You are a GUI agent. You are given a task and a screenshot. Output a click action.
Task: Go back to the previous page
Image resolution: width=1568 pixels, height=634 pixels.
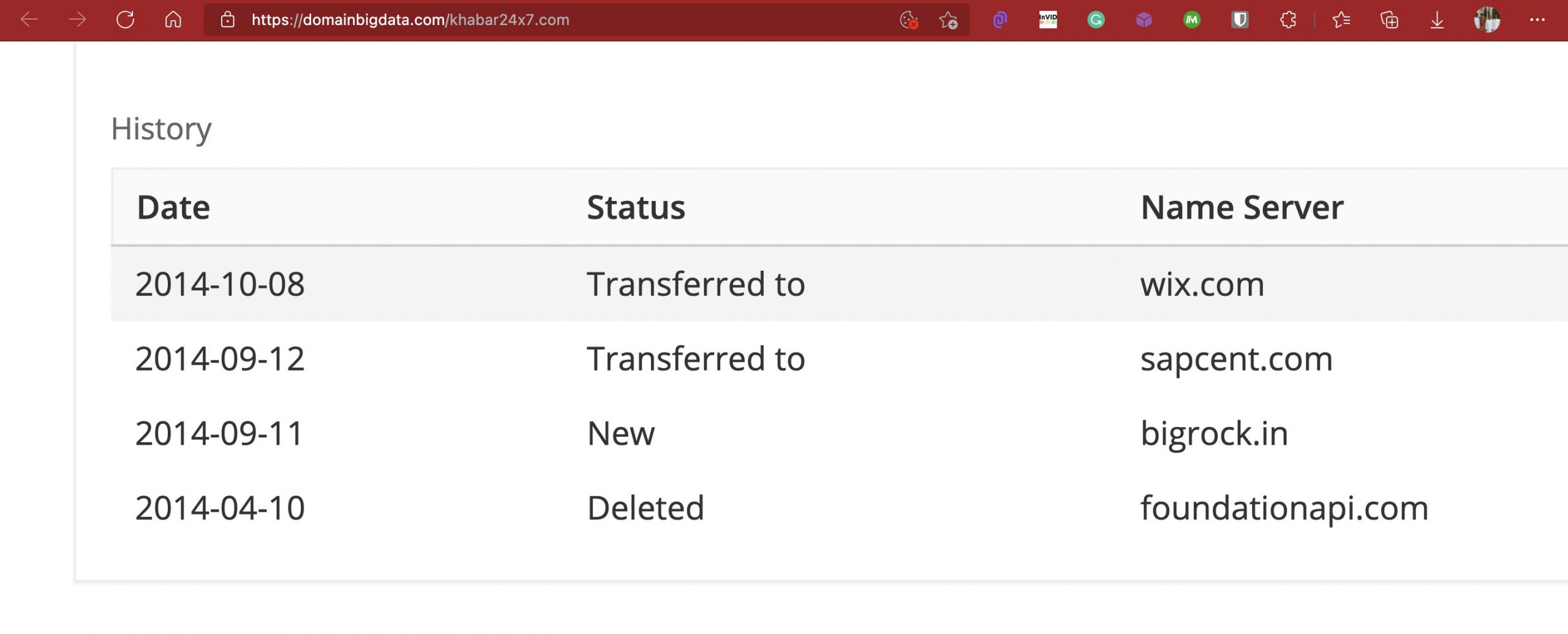tap(29, 20)
